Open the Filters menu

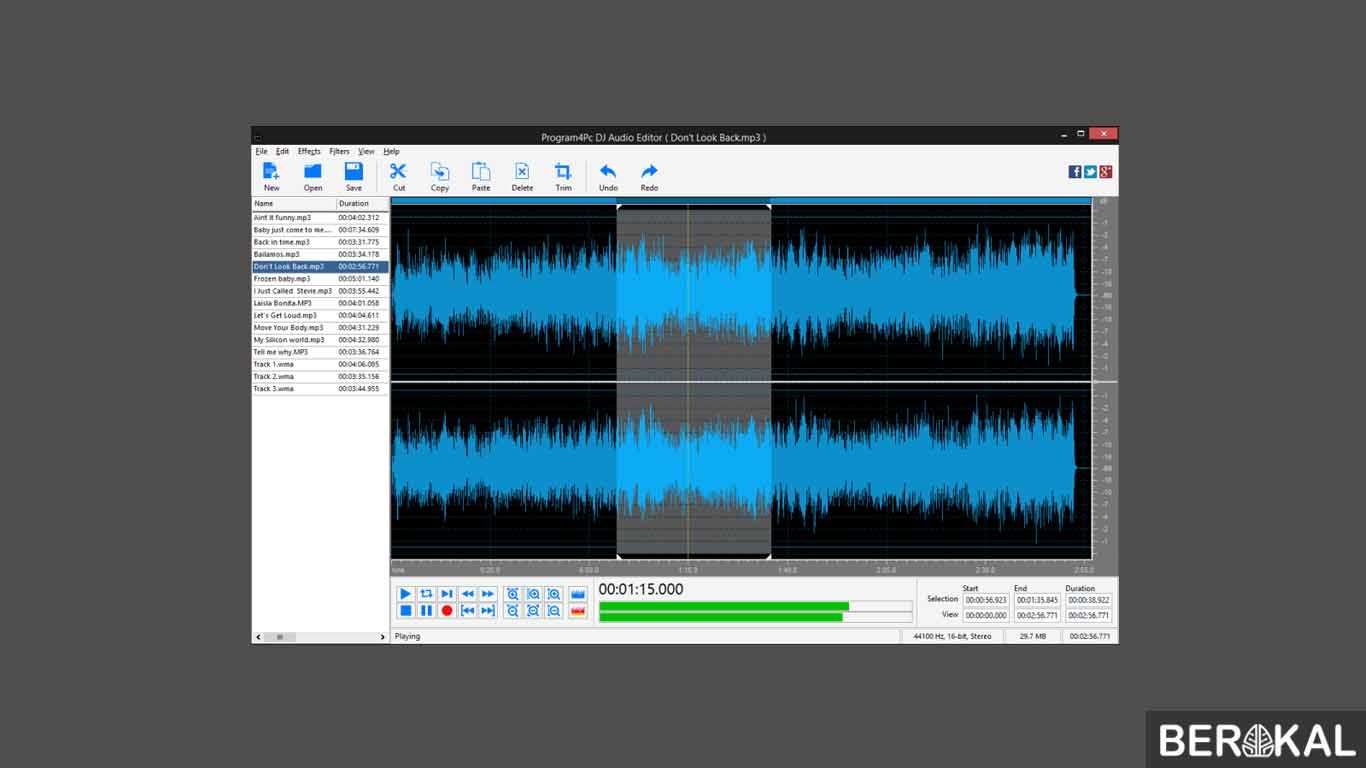click(338, 151)
